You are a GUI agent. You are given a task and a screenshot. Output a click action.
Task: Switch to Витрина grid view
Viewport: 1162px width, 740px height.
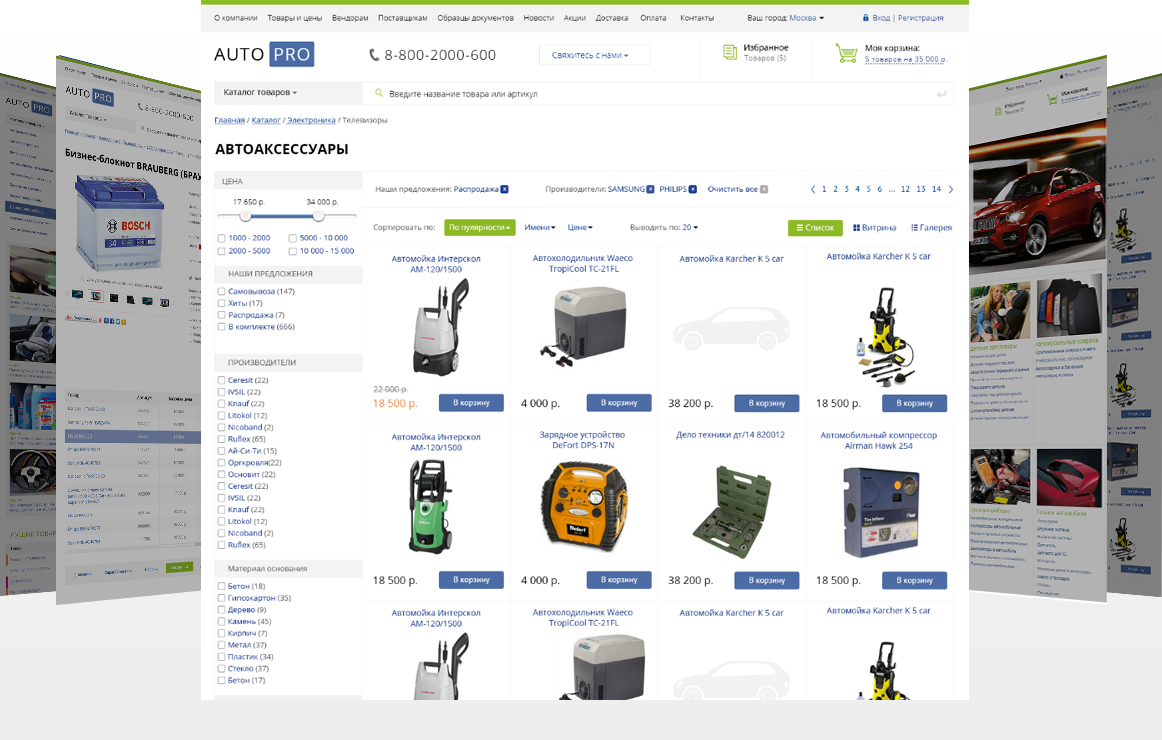874,228
